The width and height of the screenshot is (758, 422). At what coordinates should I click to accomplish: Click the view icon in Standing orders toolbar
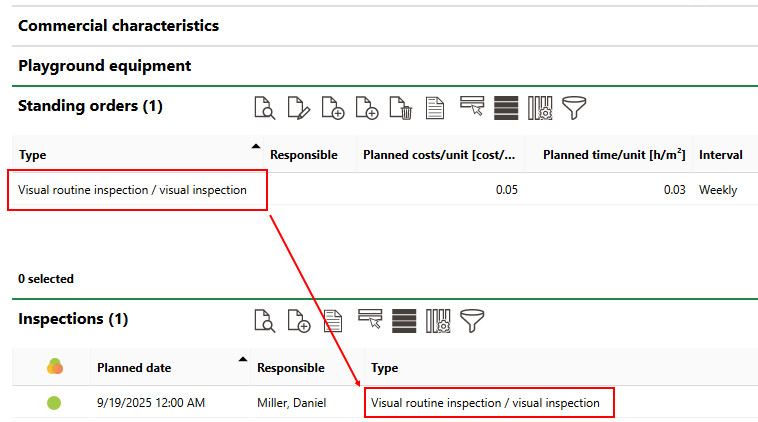(x=264, y=107)
